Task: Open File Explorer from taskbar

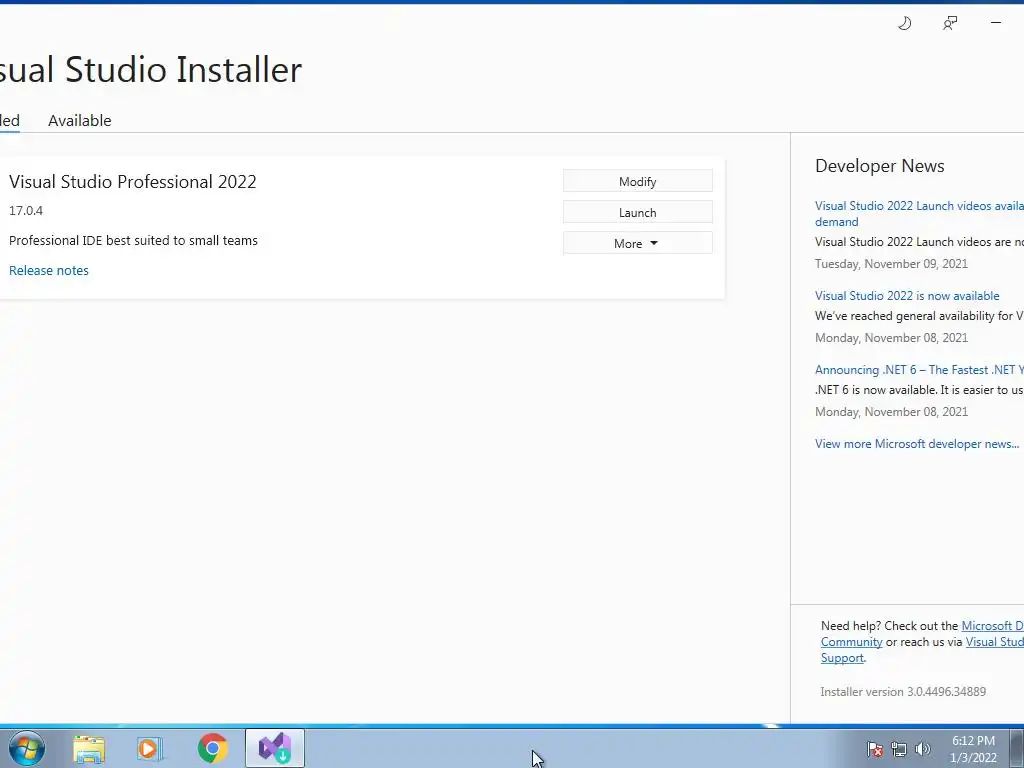Action: click(x=89, y=749)
